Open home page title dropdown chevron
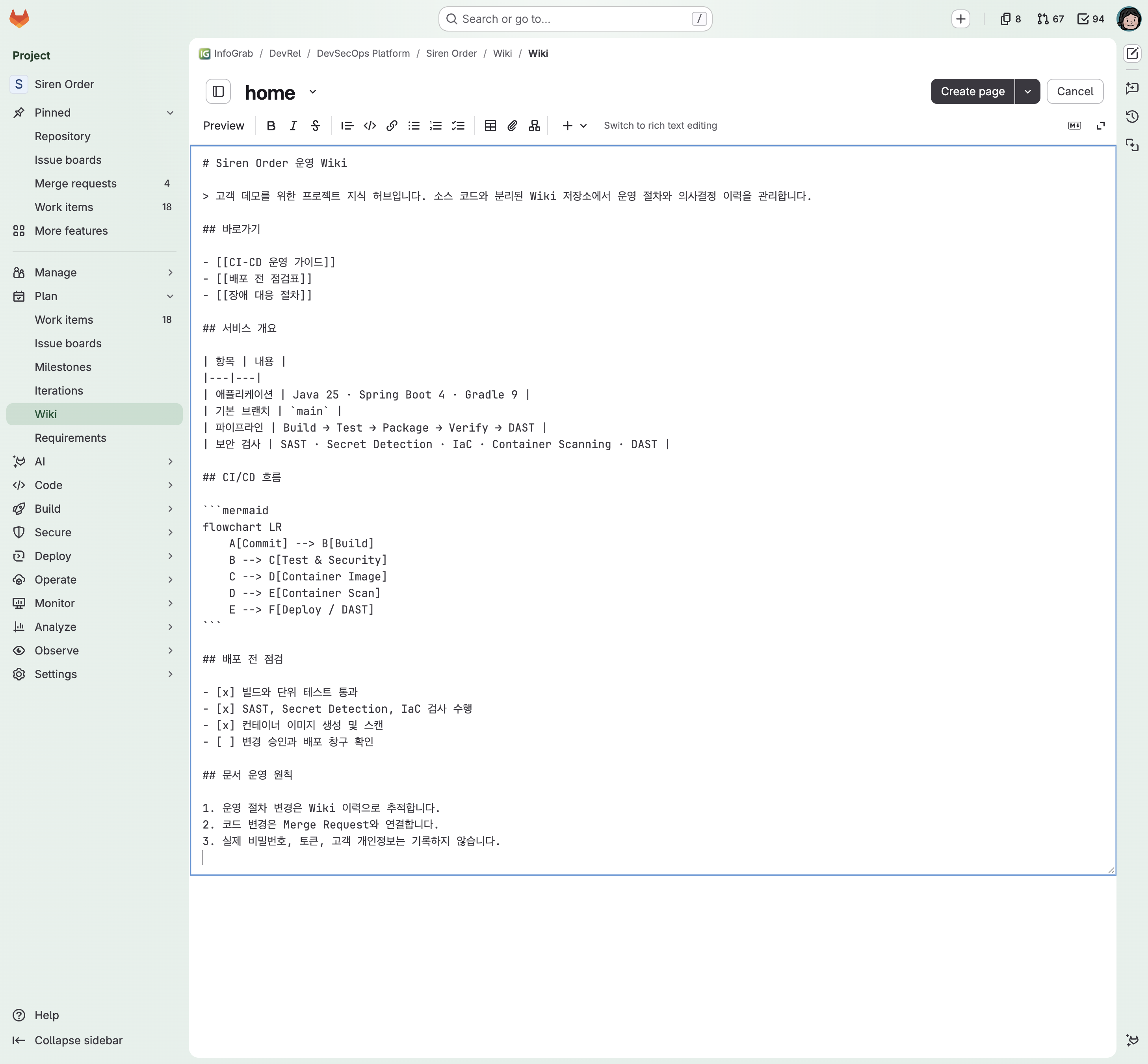The image size is (1148, 1064). pyautogui.click(x=313, y=91)
